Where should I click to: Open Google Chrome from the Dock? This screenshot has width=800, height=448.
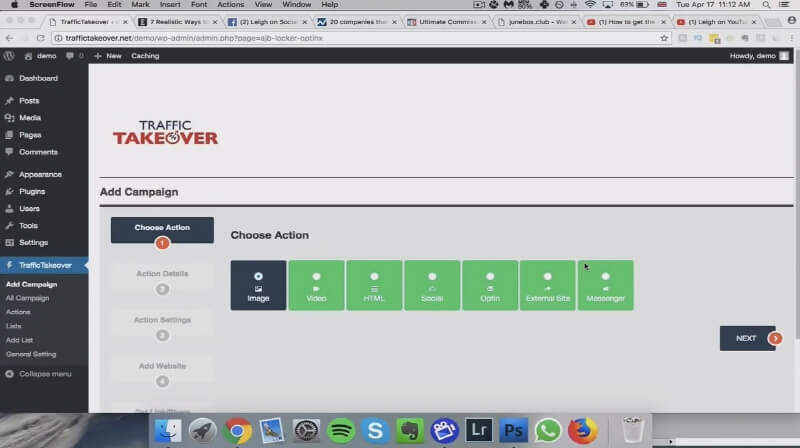point(237,431)
